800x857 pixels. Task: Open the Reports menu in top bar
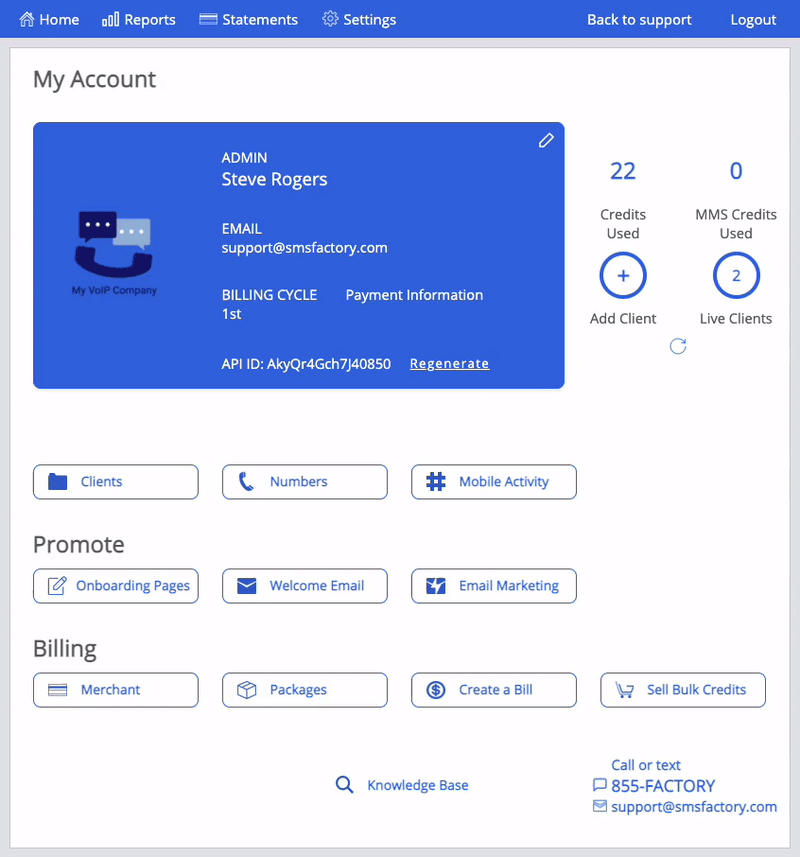[139, 19]
